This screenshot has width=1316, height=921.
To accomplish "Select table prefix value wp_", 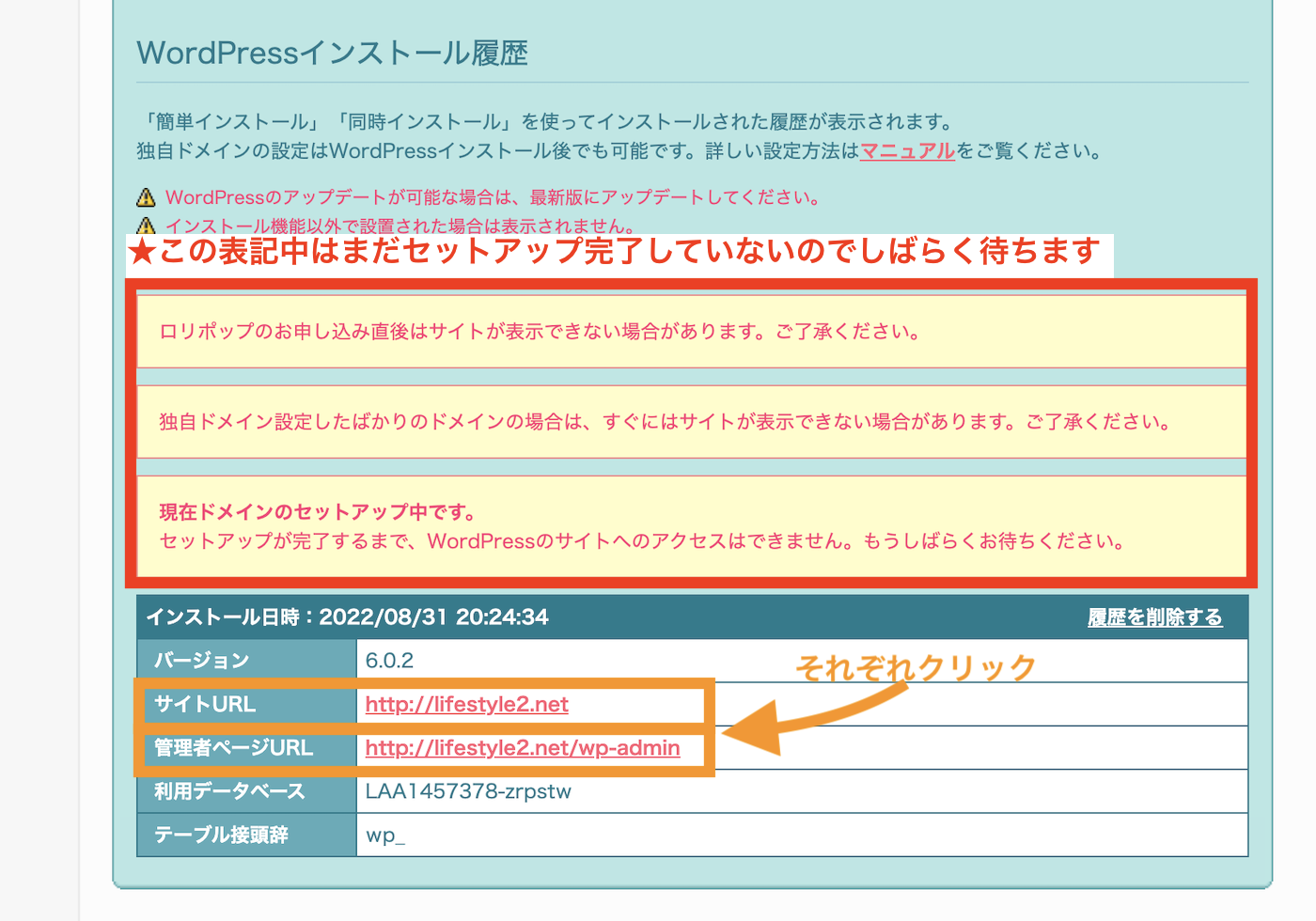I will 385,835.
